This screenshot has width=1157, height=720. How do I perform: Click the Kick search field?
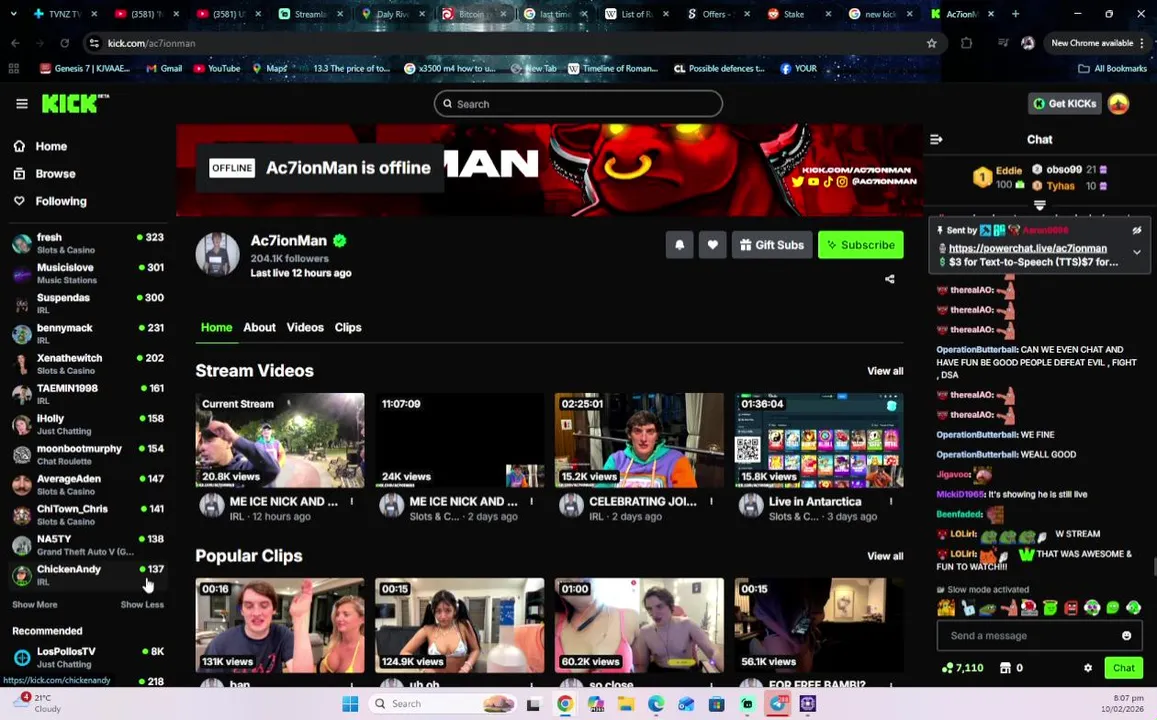point(578,104)
